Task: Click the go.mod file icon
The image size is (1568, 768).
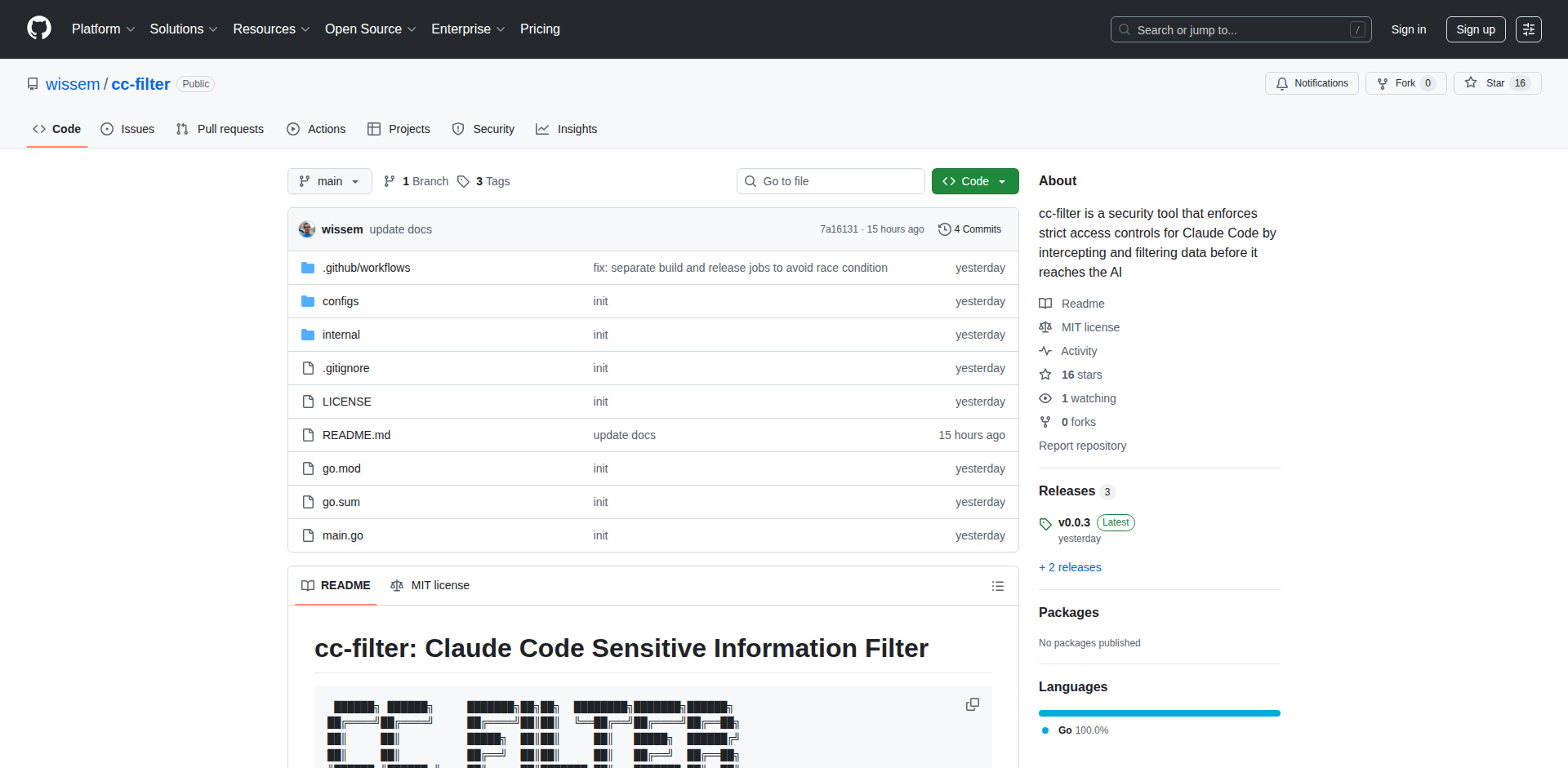Action: pos(308,468)
